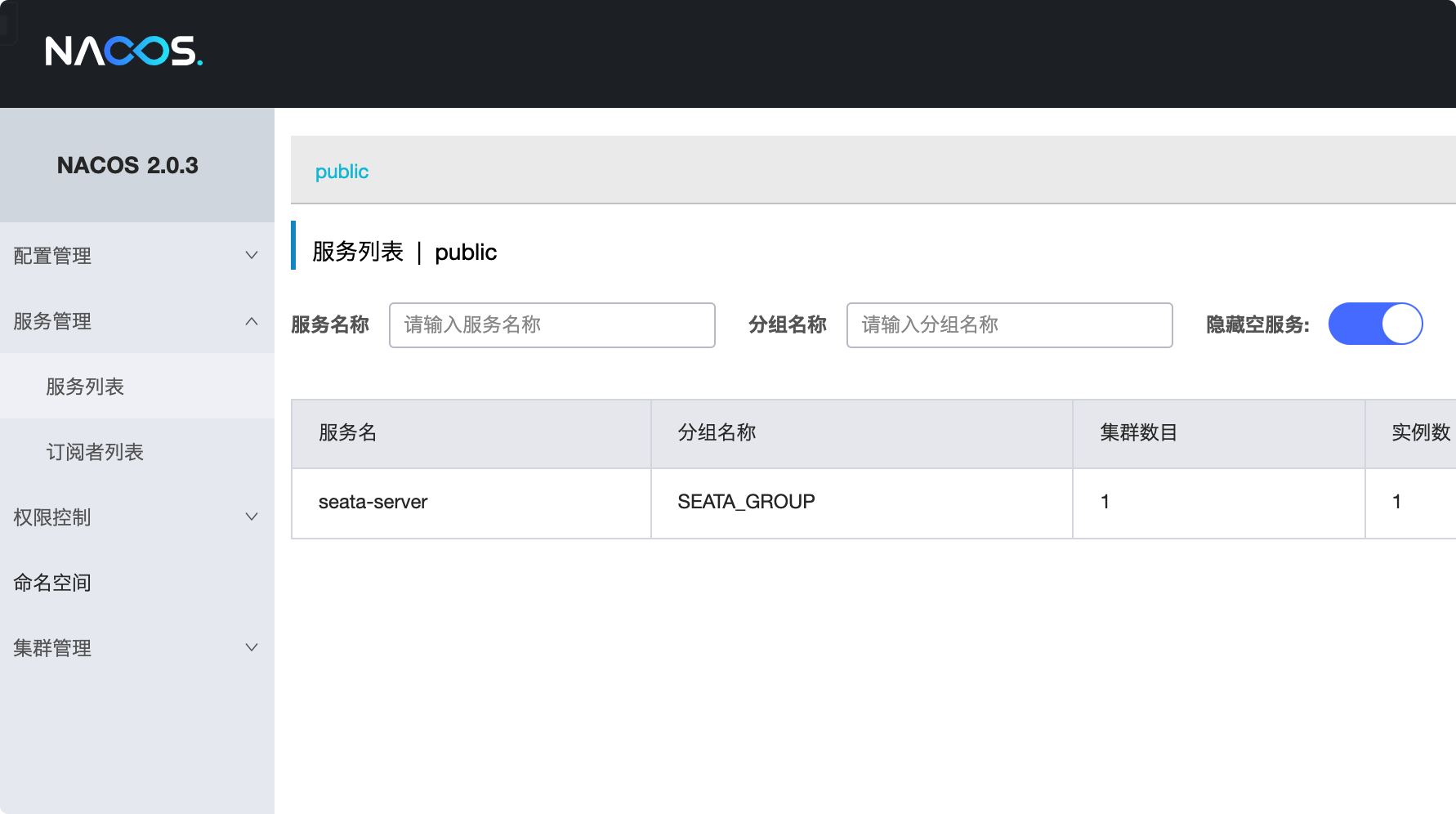Collapse the 服务管理 menu chevron
Screen dimensions: 1456x814
252,320
